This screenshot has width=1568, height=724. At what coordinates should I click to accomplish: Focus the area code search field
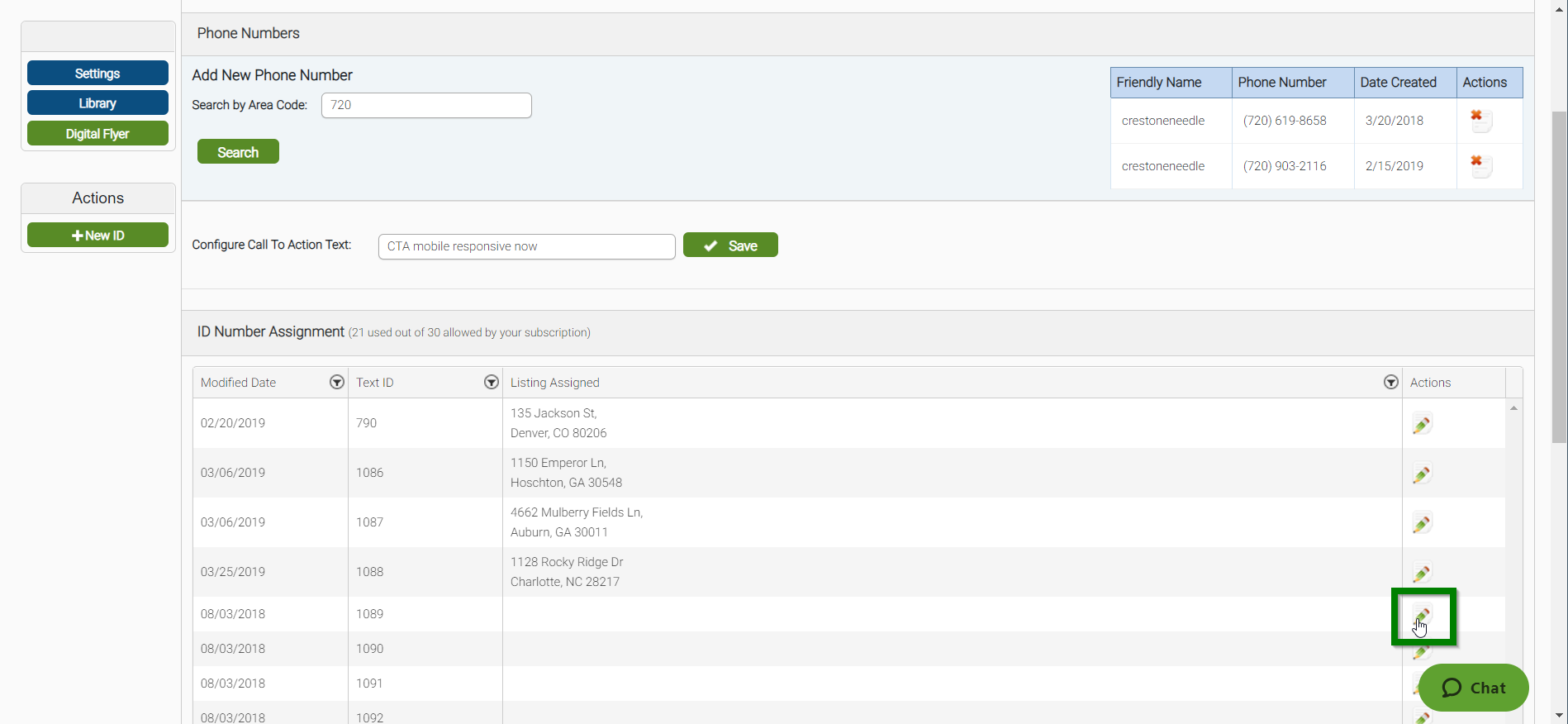426,105
